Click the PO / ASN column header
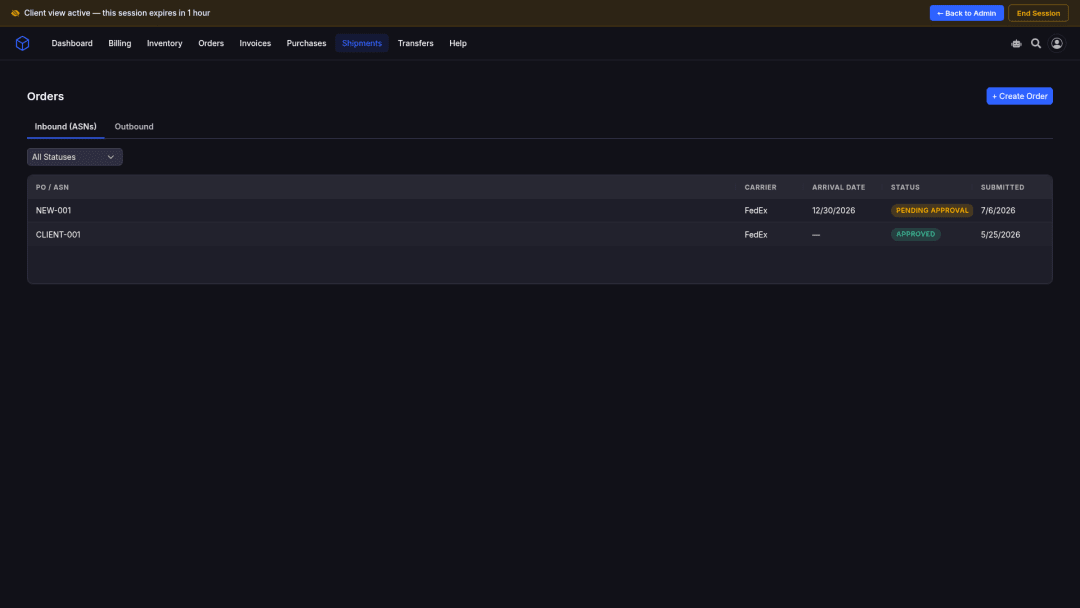Screen dimensions: 1080x608 pos(52,187)
